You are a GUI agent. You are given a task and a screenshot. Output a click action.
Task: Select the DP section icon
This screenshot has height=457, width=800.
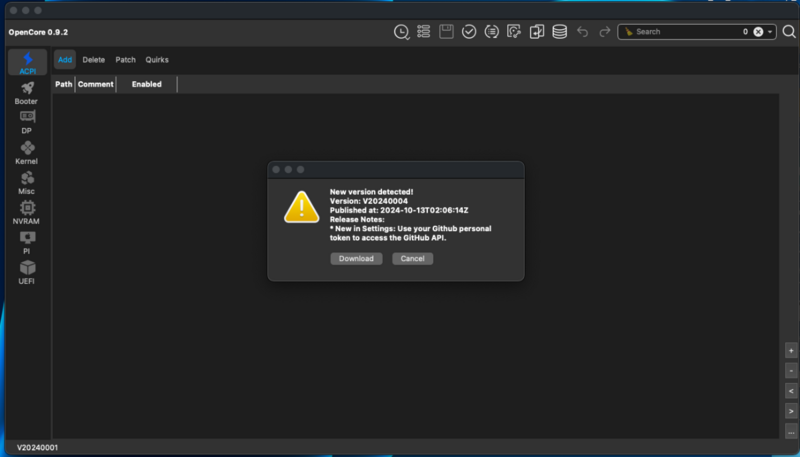(27, 117)
